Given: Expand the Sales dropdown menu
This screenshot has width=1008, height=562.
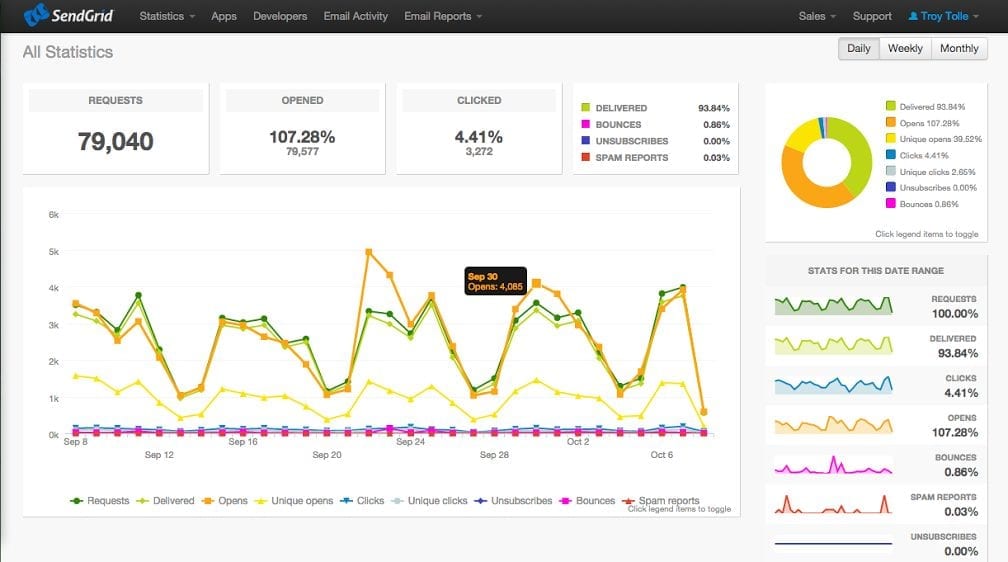Looking at the screenshot, I should 817,16.
